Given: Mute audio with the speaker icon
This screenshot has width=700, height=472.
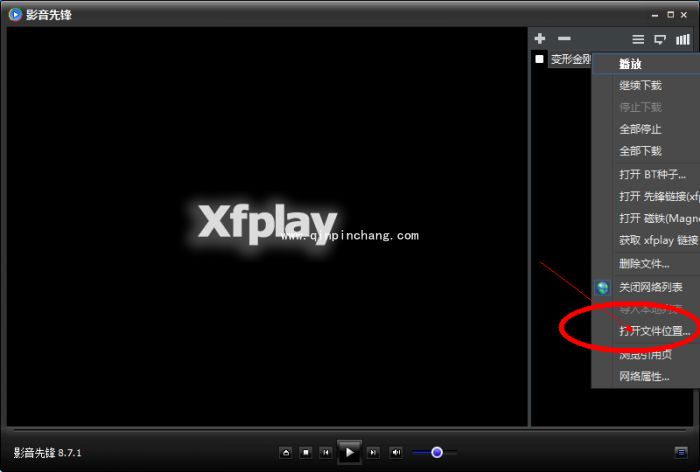Looking at the screenshot, I should [x=396, y=453].
